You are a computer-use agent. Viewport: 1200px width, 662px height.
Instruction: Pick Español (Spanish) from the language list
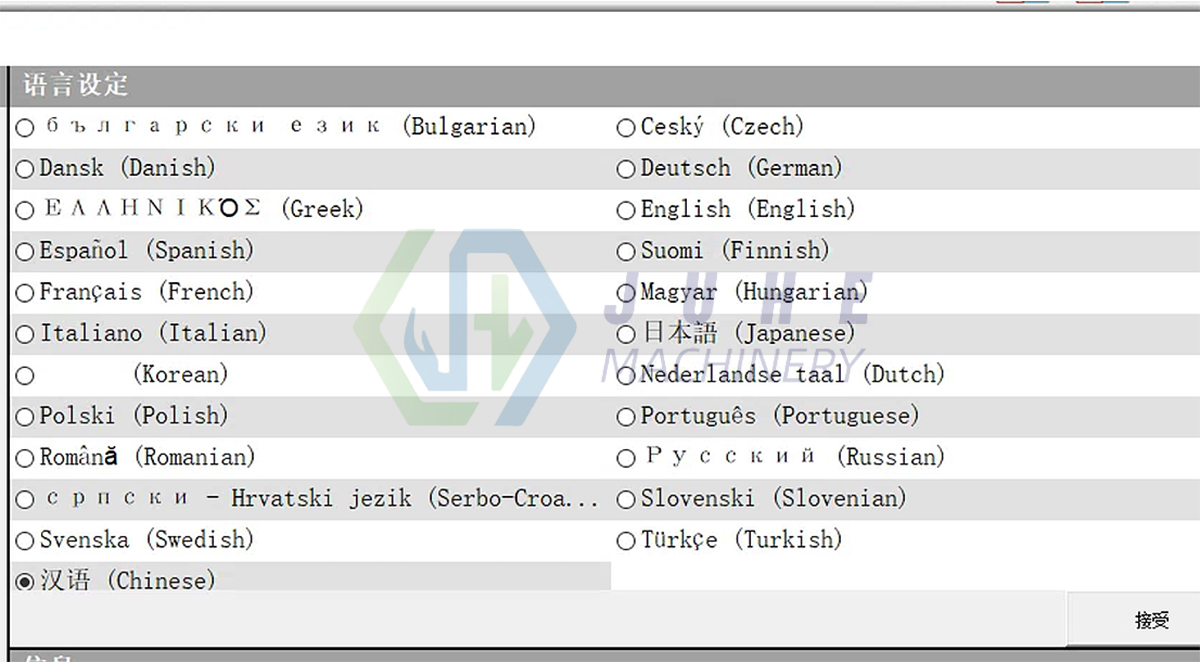[x=24, y=251]
